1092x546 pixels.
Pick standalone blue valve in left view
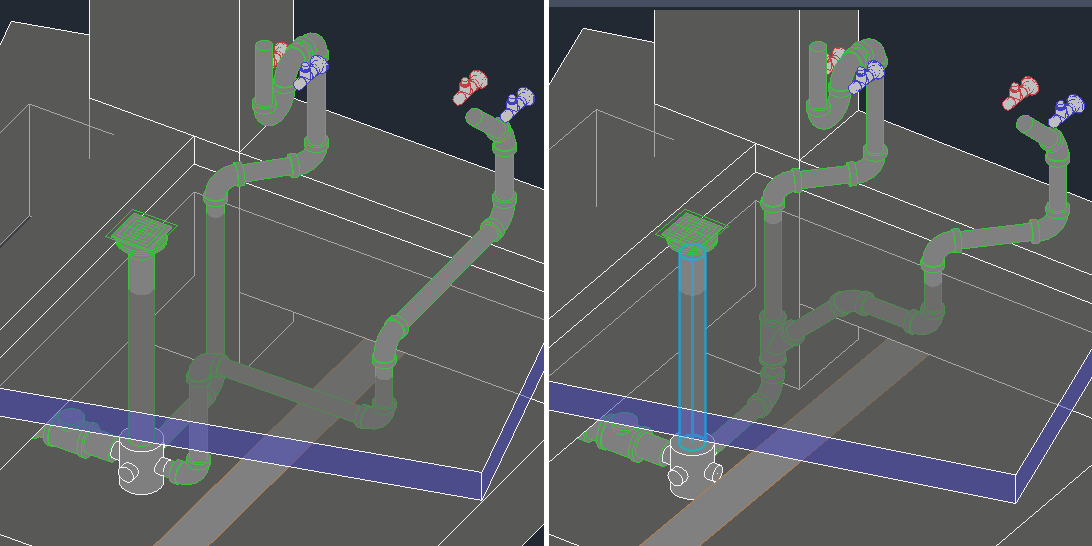pos(517,104)
